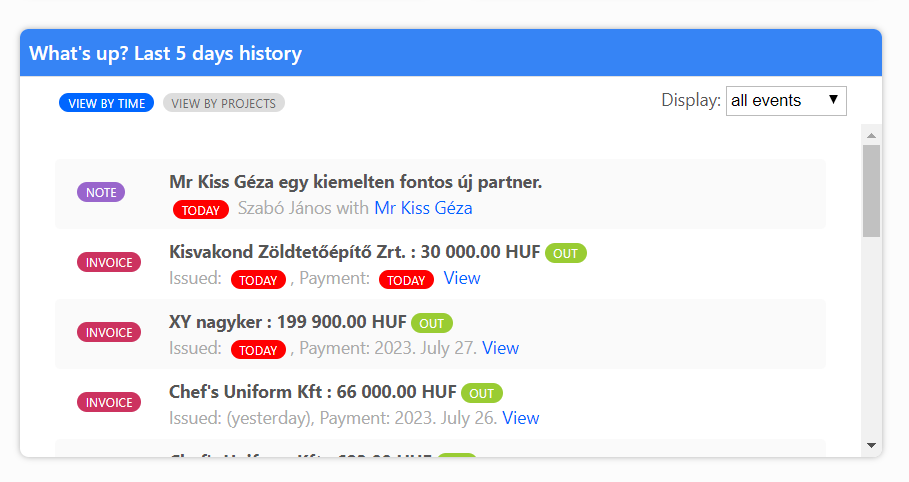Click OUT badge on Kisvakond invoice
The width and height of the screenshot is (909, 482).
(x=566, y=253)
